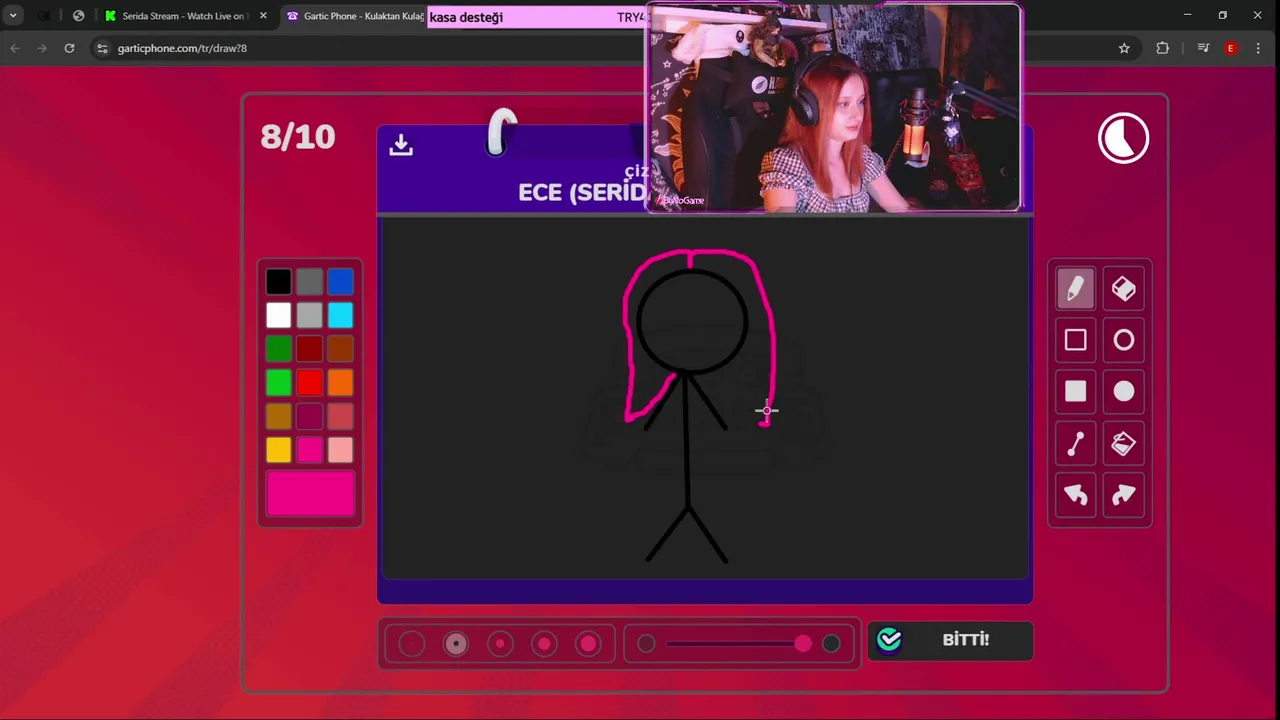Viewport: 1280px width, 720px height.
Task: Open the media controls icon in toolbar
Action: click(1203, 48)
